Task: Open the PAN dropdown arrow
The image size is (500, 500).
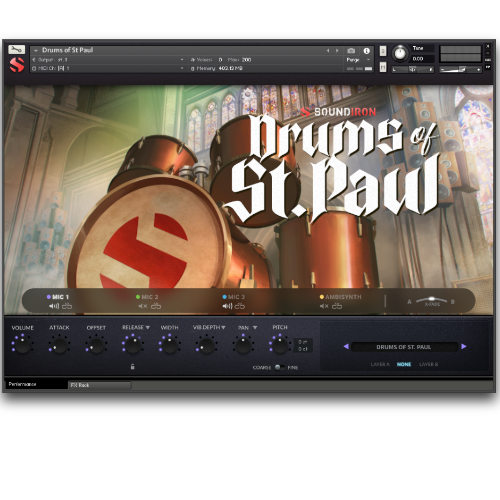Action: pos(255,328)
